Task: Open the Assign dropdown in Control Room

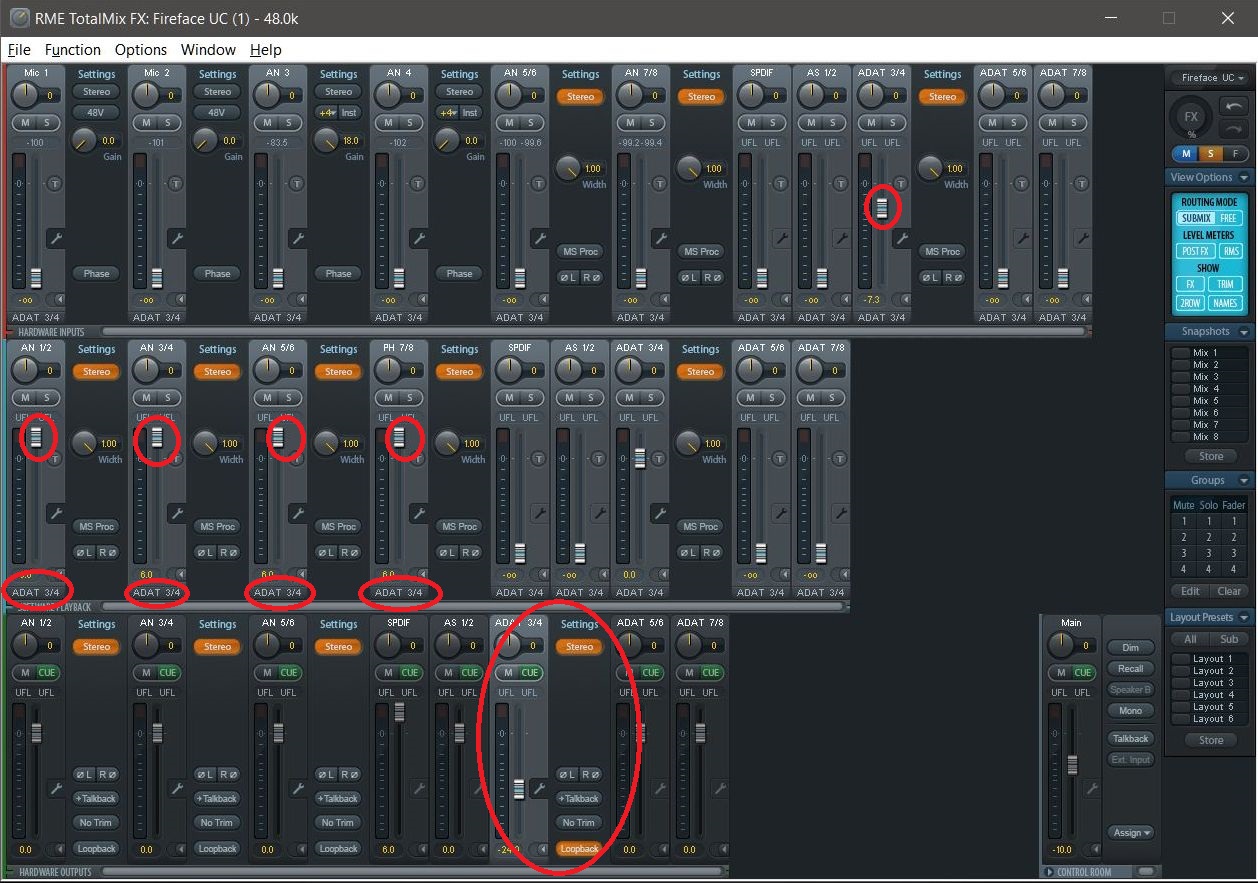Action: tap(1132, 832)
